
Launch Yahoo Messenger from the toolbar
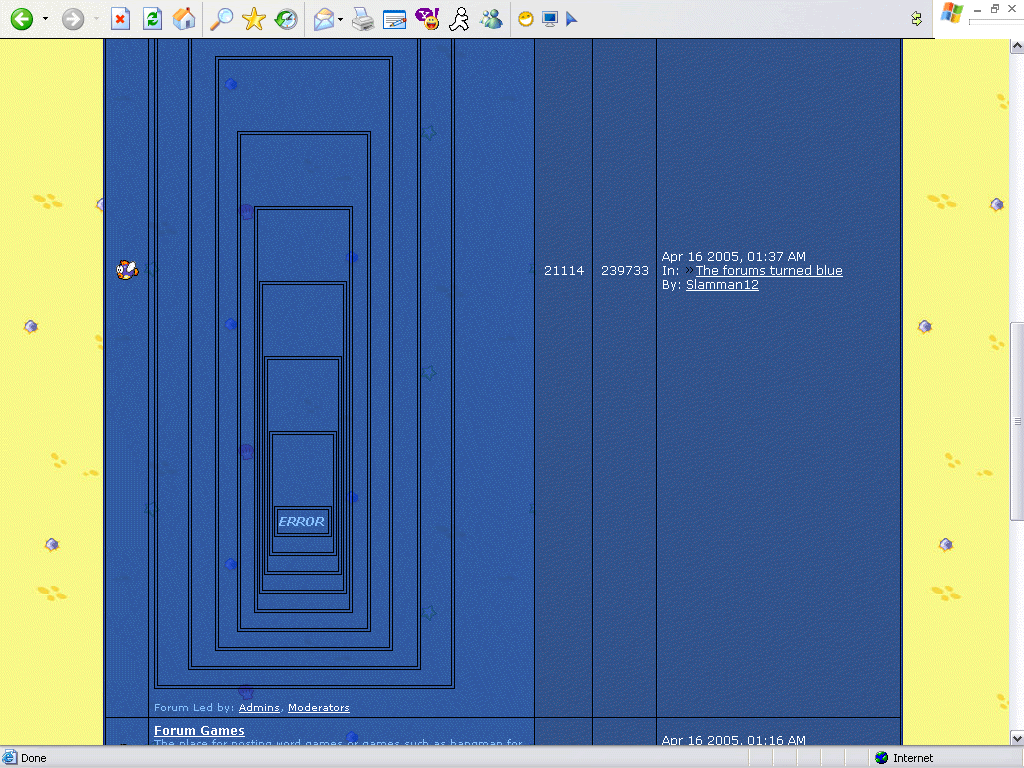pyautogui.click(x=427, y=19)
